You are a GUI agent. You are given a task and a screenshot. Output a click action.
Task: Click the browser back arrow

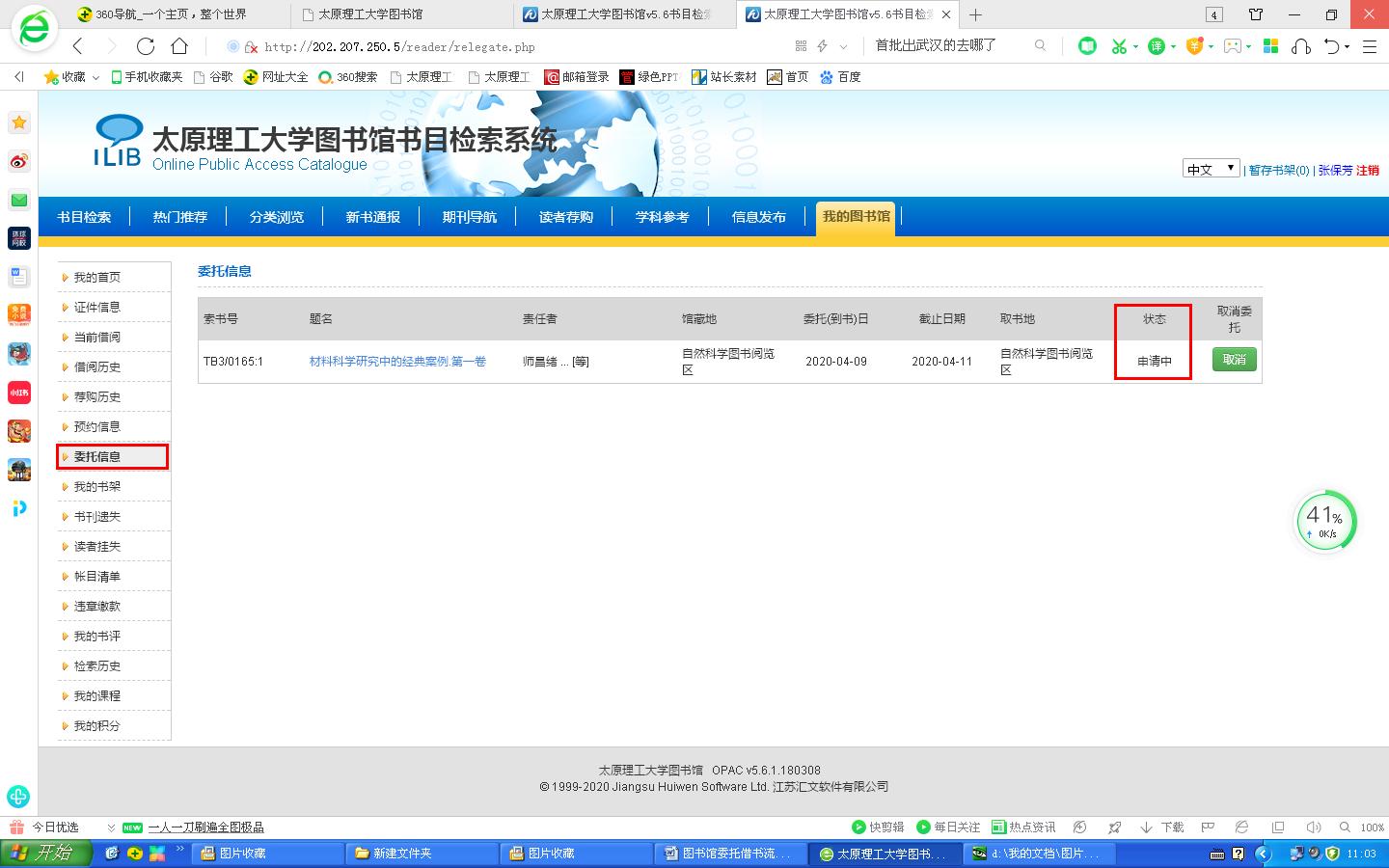point(79,46)
